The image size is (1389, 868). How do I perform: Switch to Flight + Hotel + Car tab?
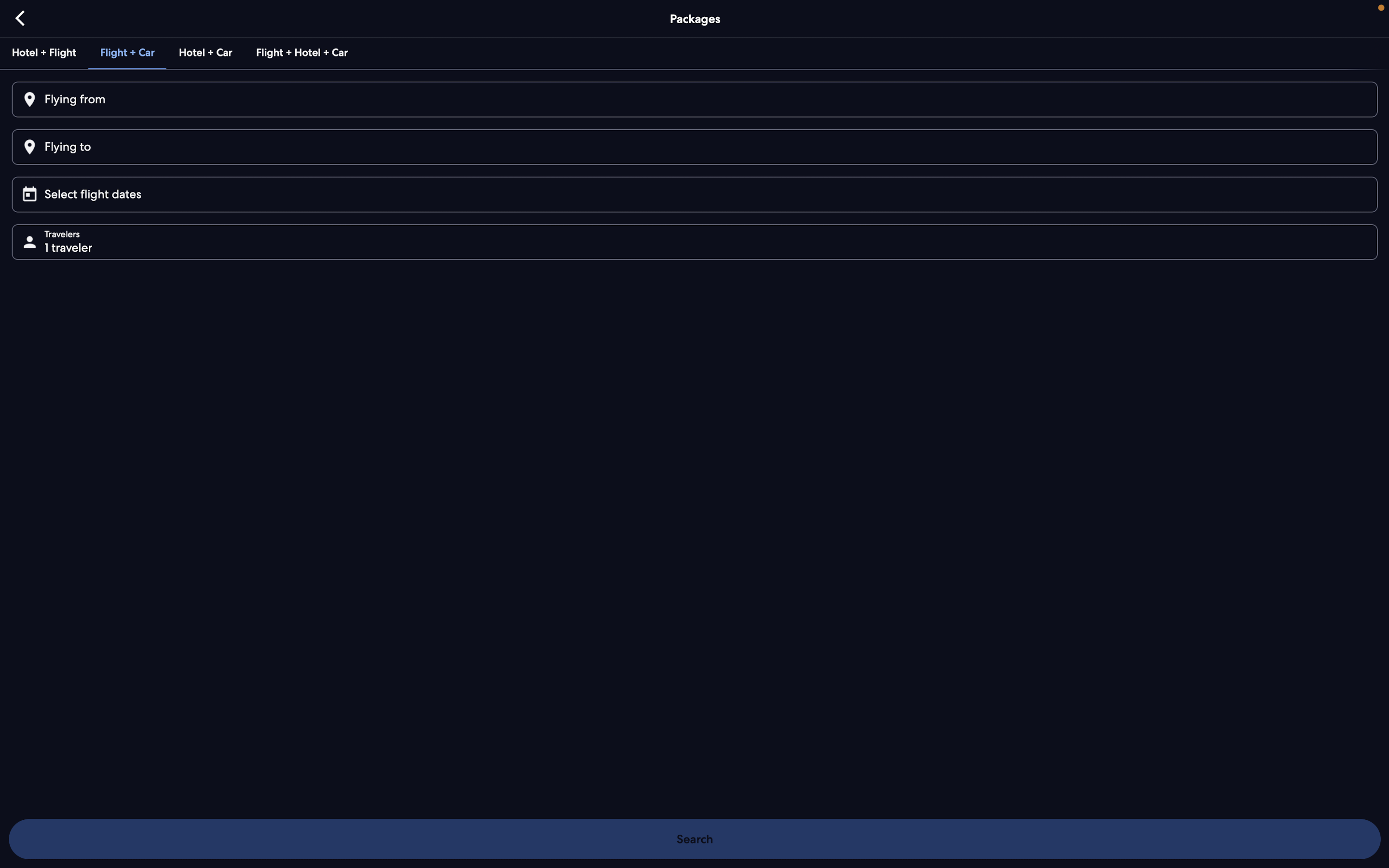(x=302, y=53)
